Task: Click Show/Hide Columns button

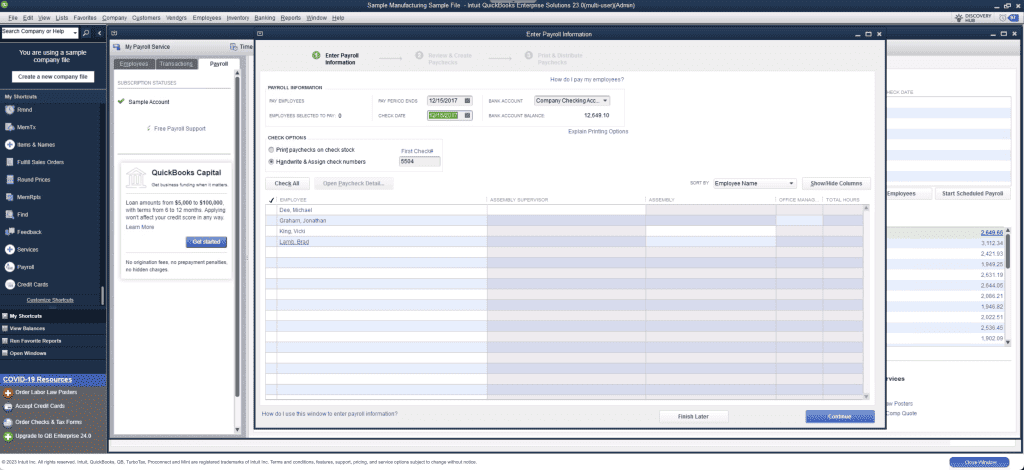Action: (836, 183)
